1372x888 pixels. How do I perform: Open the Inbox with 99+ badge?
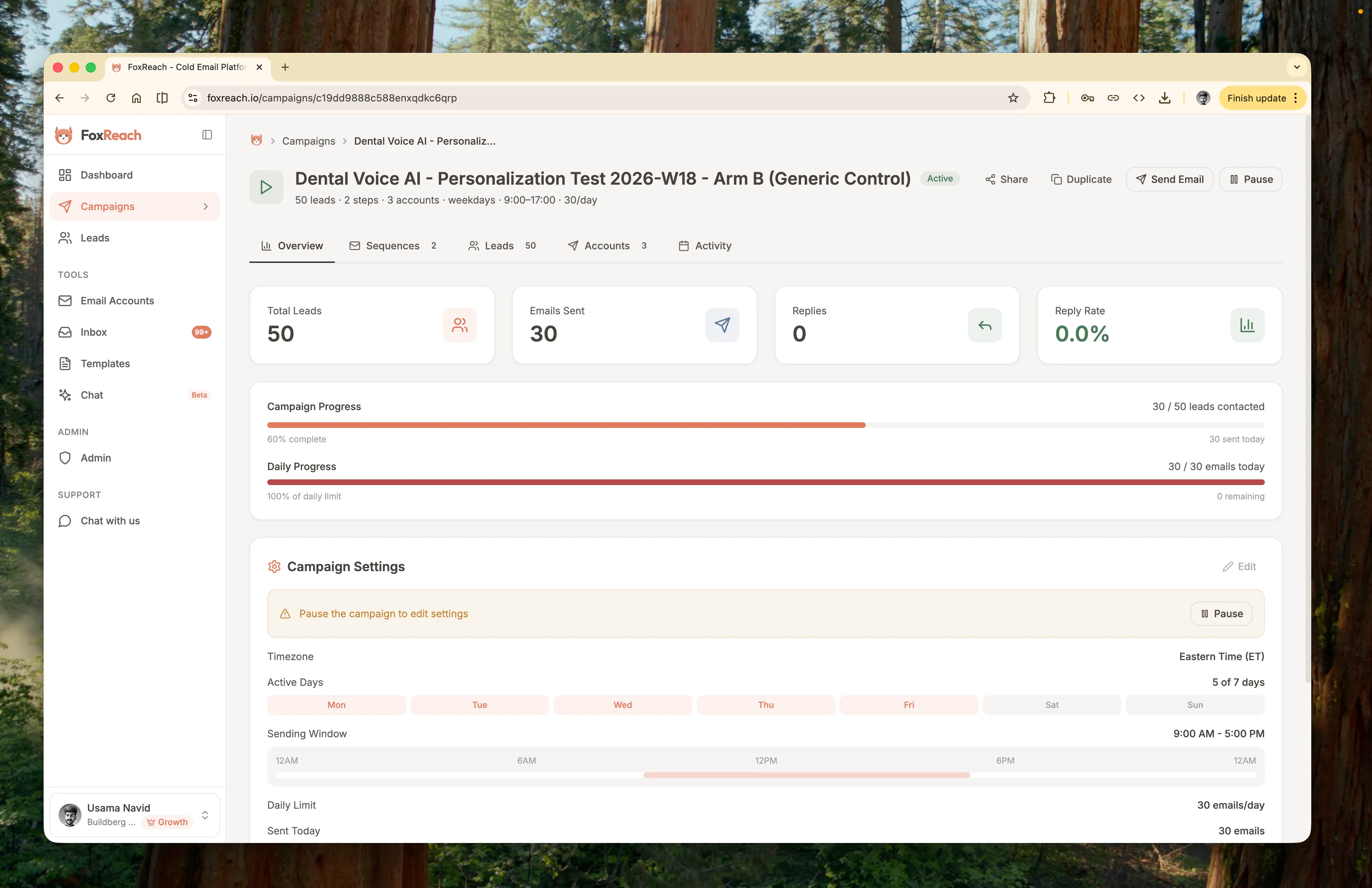tap(135, 332)
